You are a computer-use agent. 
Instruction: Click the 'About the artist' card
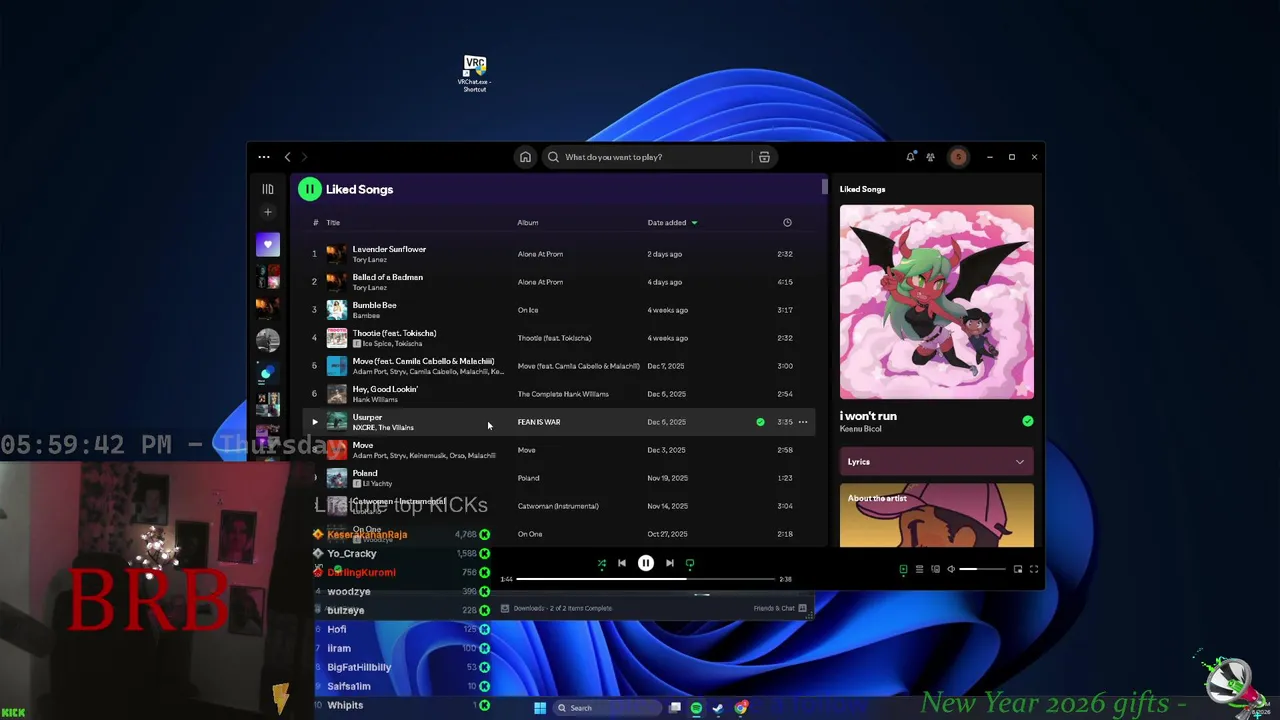point(937,516)
